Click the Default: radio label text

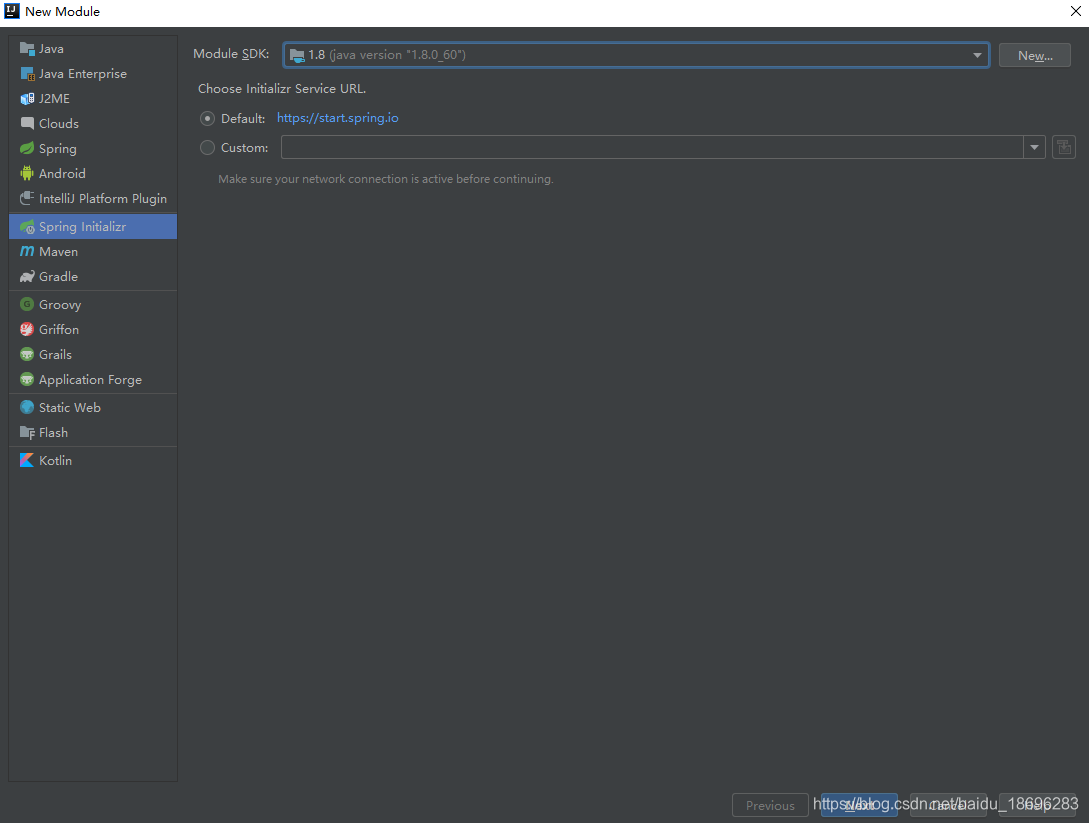coord(243,119)
